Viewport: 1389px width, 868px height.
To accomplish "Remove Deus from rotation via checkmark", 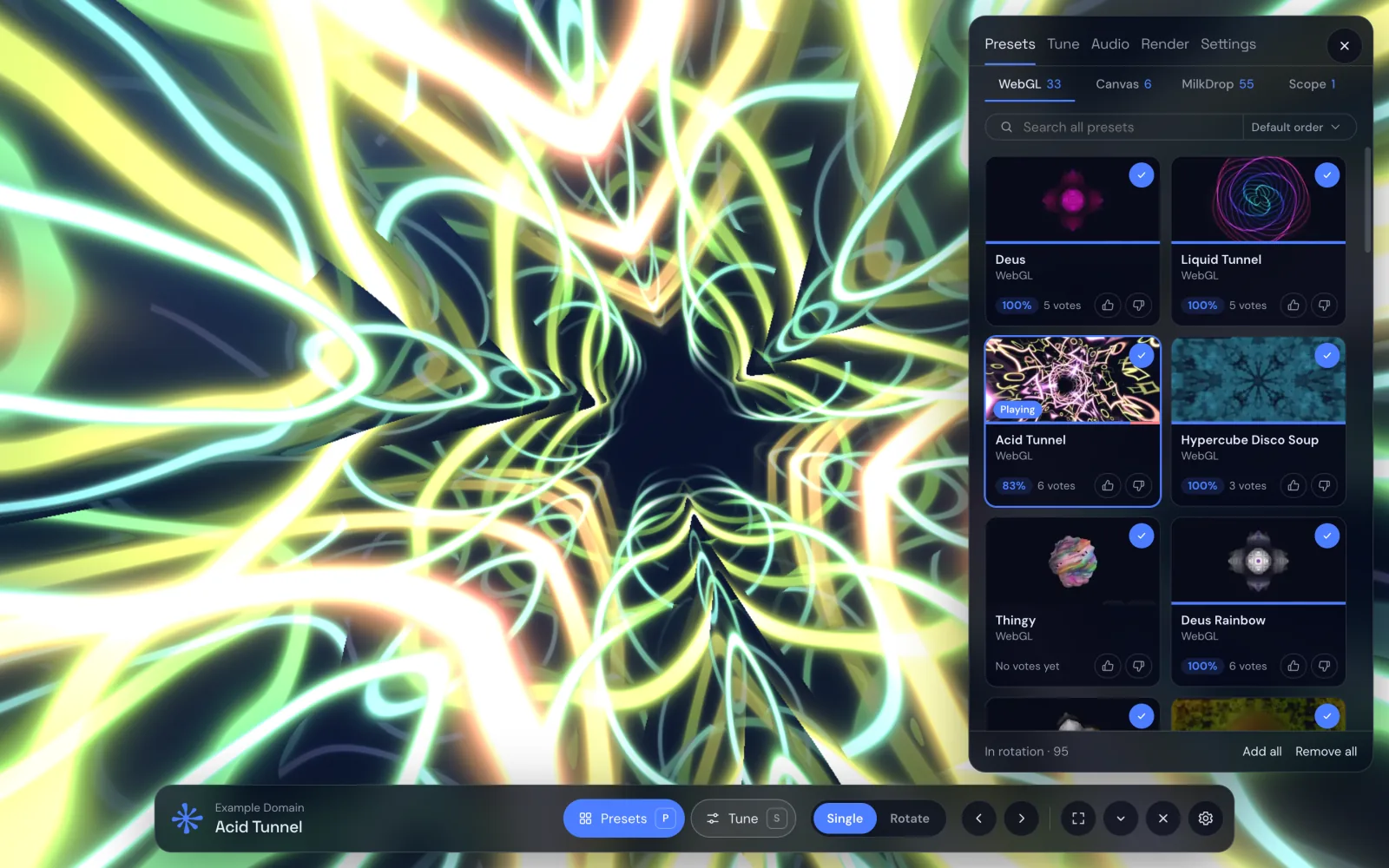I will pyautogui.click(x=1142, y=175).
